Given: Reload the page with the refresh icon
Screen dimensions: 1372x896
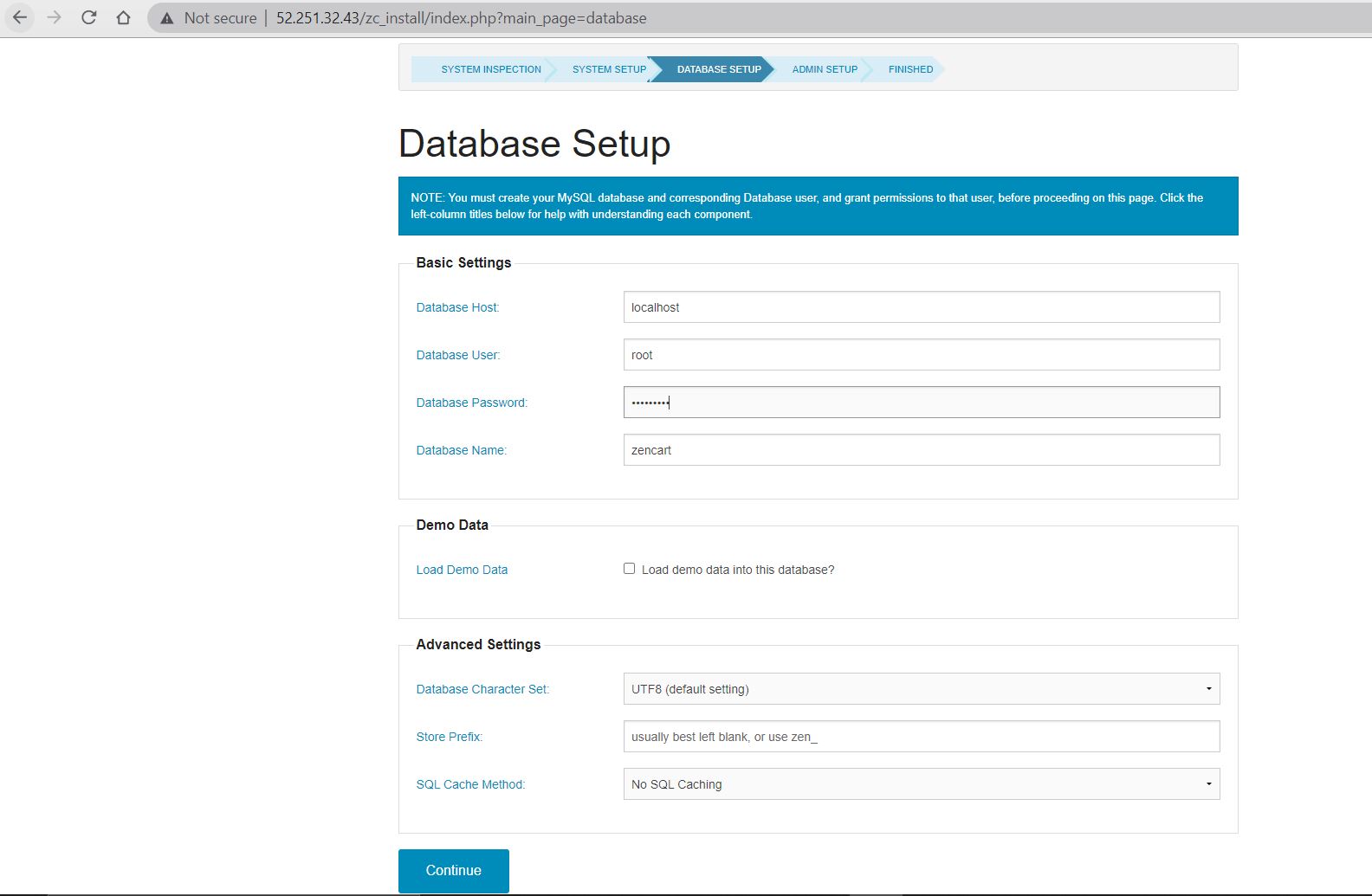Looking at the screenshot, I should pos(89,17).
